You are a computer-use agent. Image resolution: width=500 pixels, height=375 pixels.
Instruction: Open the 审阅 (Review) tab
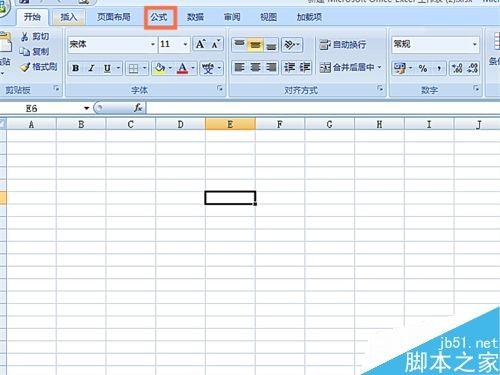pos(232,17)
